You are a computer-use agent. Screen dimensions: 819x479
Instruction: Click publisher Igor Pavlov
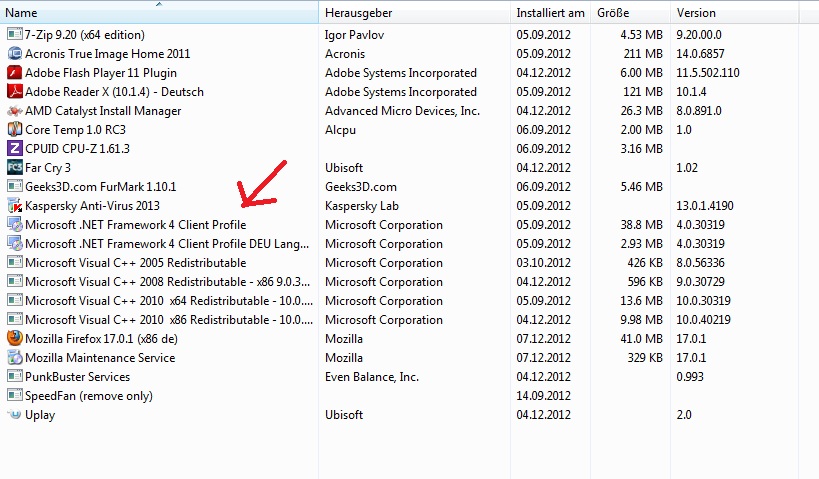354,35
